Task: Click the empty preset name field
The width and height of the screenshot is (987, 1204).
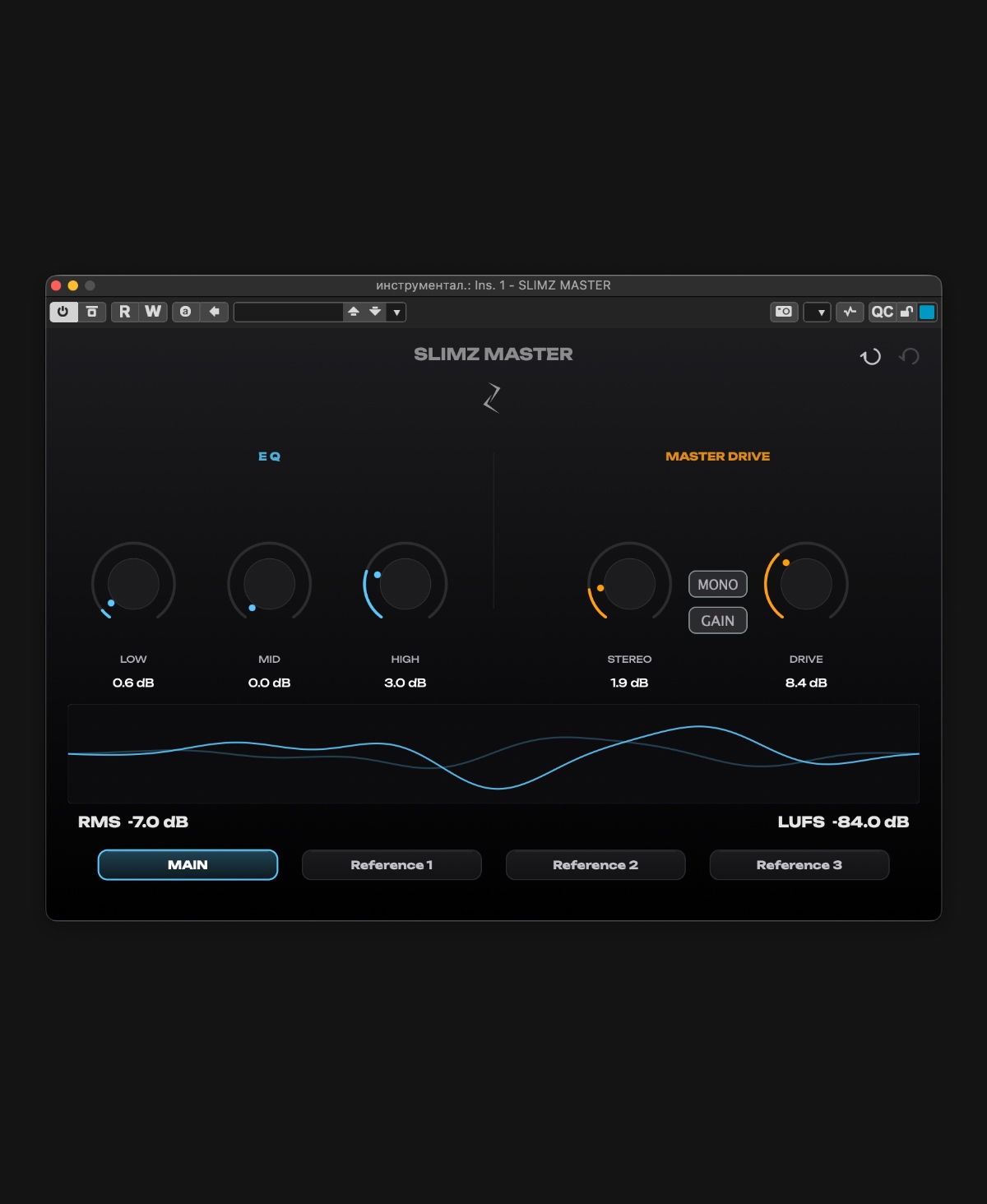Action: 288,312
